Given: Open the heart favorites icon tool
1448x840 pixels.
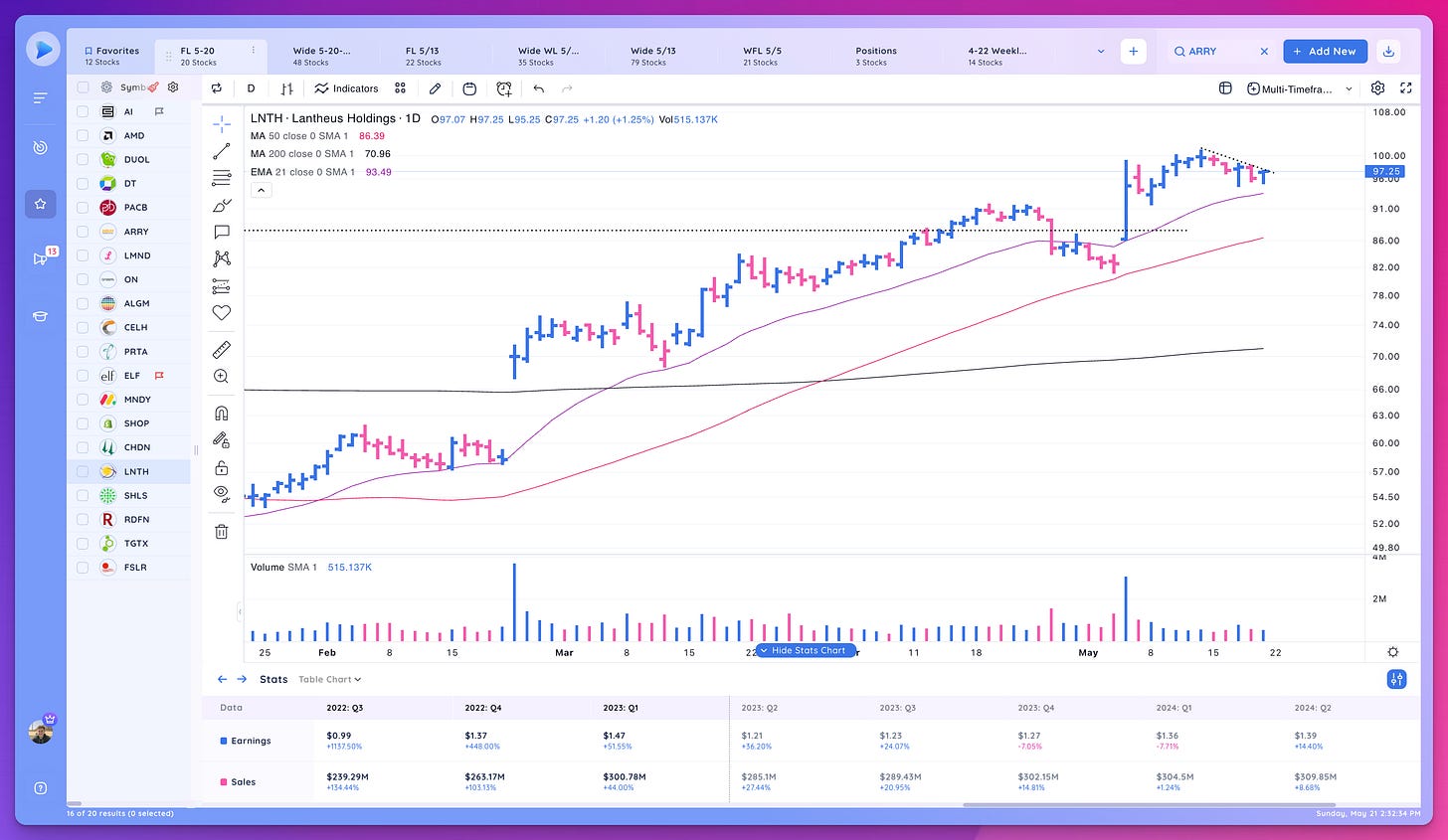Looking at the screenshot, I should point(222,313).
